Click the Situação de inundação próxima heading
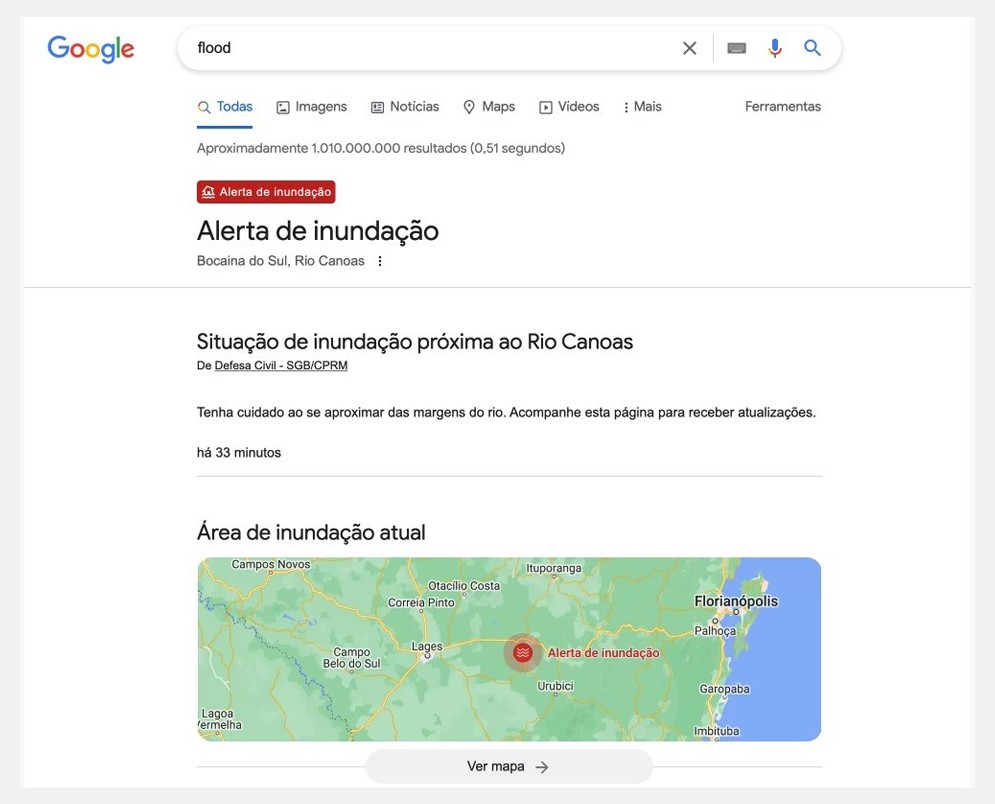The image size is (995, 804). tap(415, 341)
